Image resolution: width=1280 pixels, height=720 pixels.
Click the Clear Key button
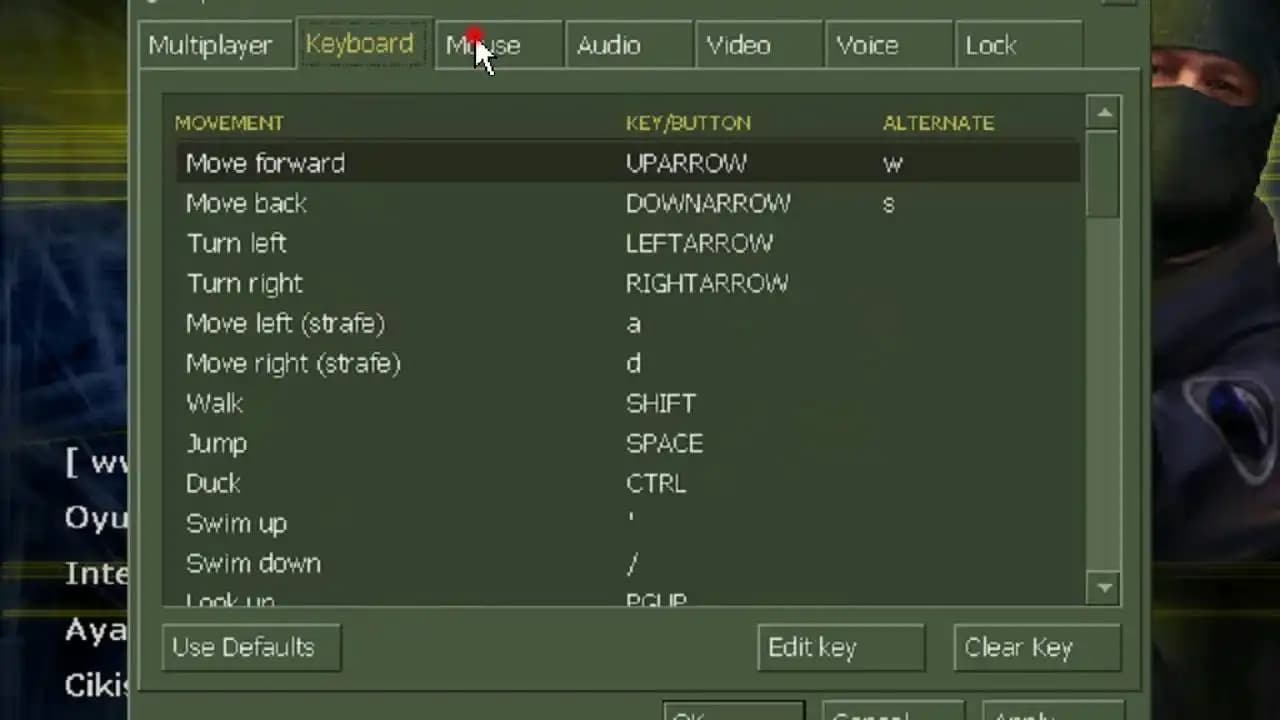pyautogui.click(x=1037, y=648)
